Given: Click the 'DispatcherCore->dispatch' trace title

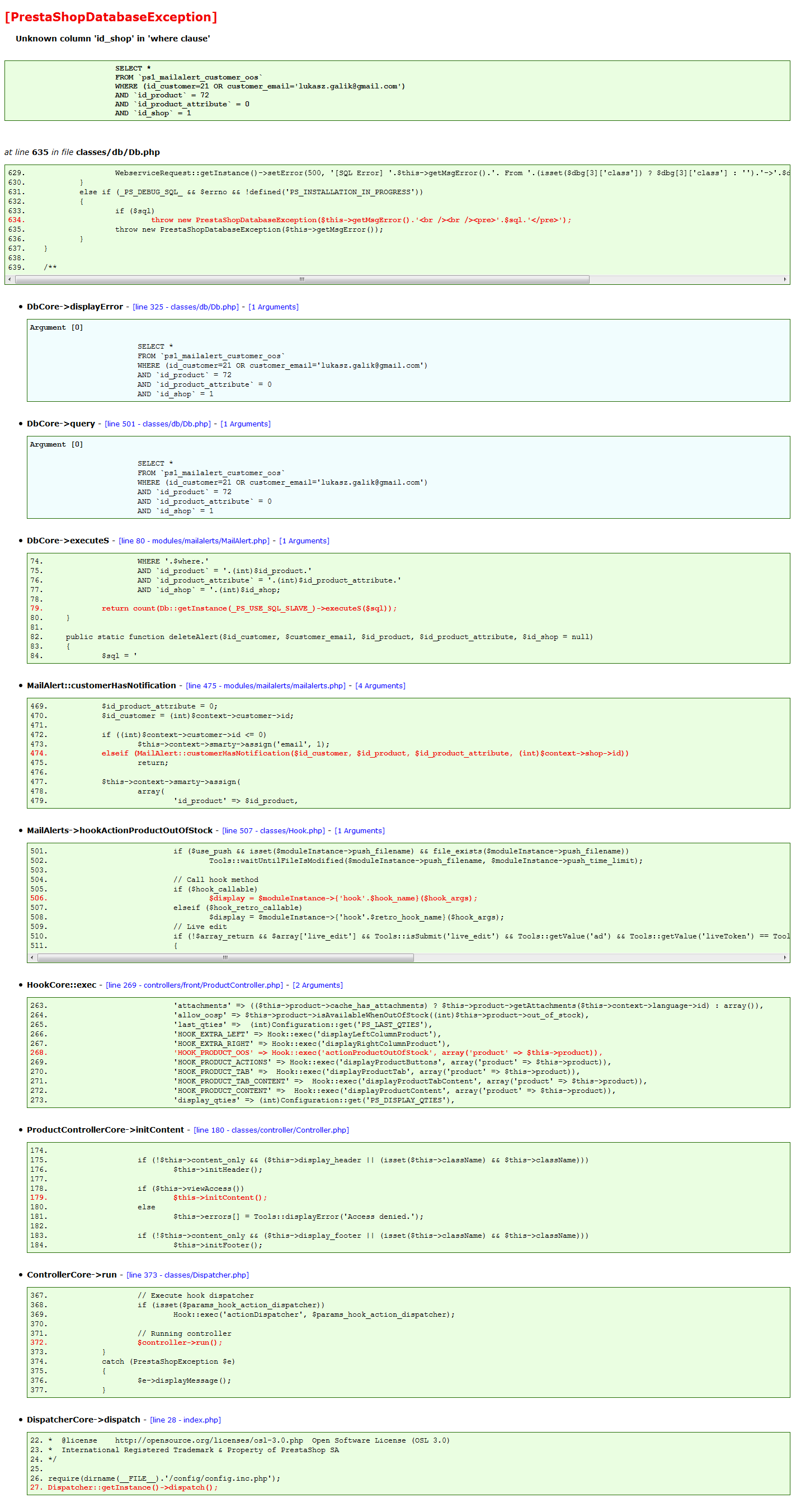Looking at the screenshot, I should click(83, 1420).
